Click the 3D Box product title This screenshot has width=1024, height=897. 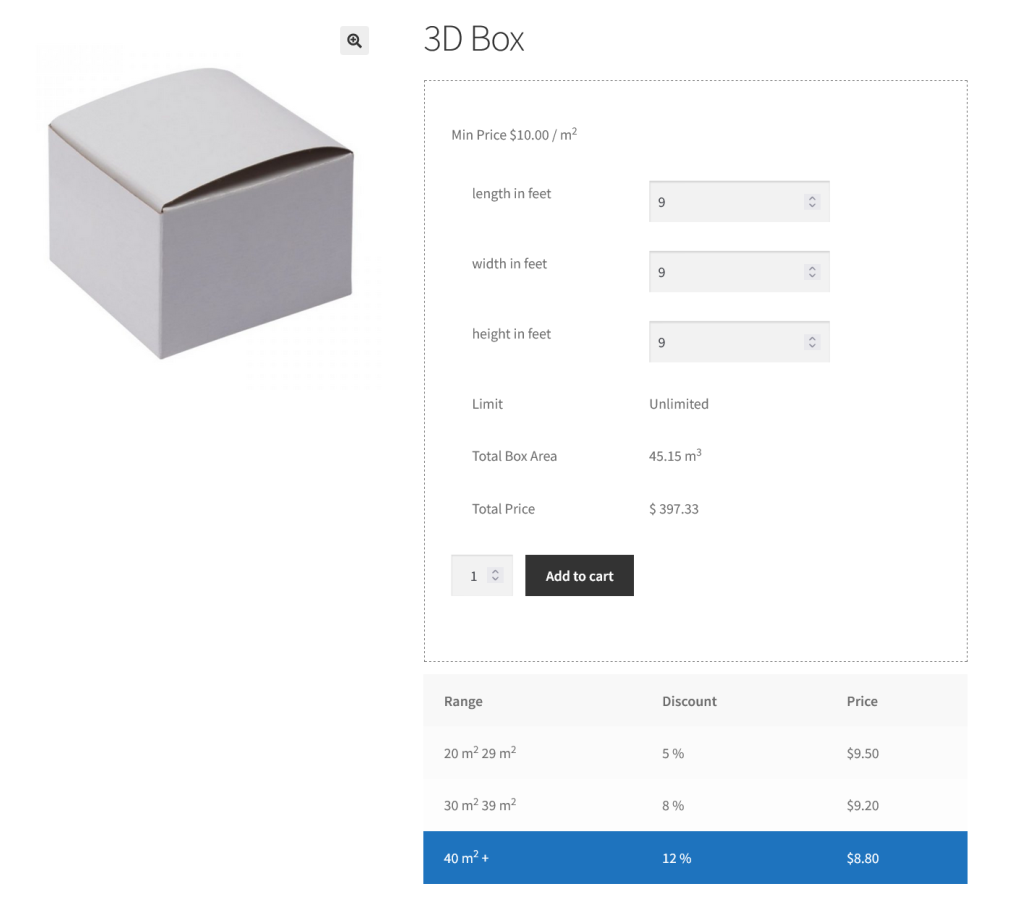tap(474, 39)
